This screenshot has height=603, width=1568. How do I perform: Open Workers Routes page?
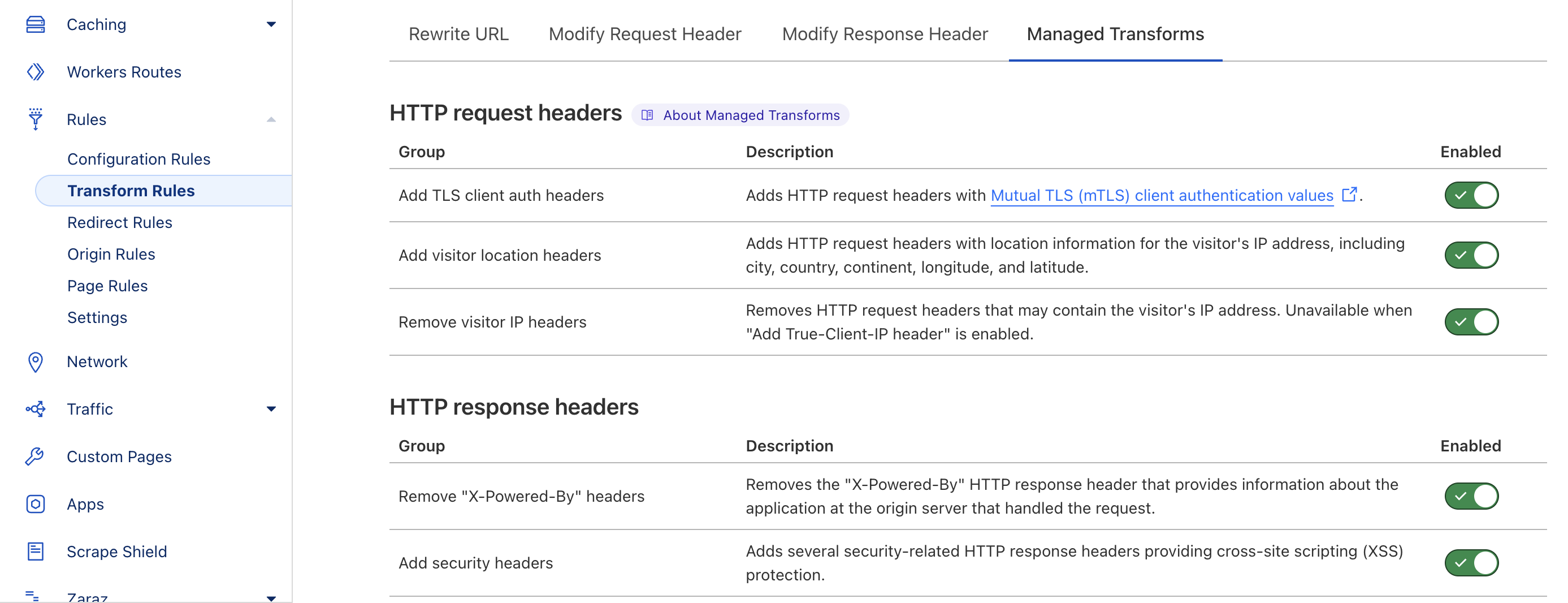124,72
